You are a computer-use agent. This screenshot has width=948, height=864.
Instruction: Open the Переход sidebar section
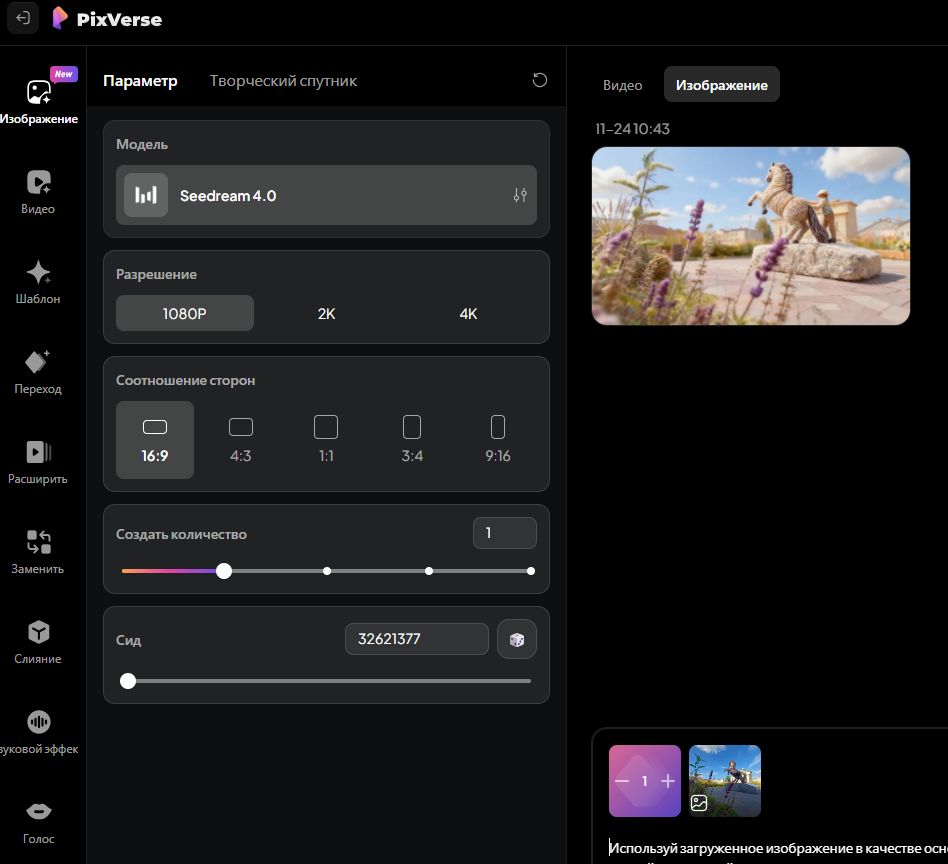pyautogui.click(x=38, y=372)
